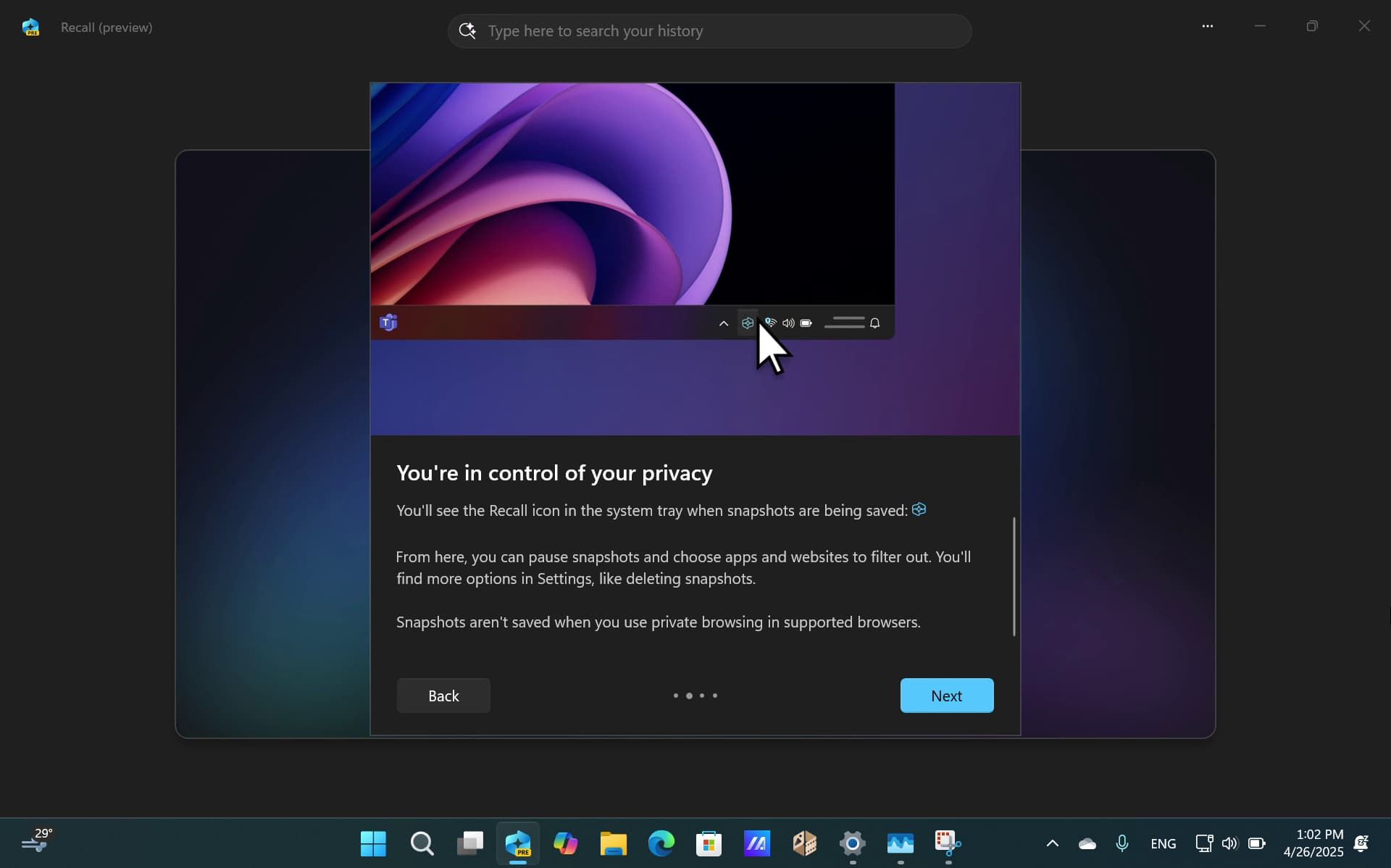
Task: Switch input language via ENG indicator
Action: pos(1163,843)
